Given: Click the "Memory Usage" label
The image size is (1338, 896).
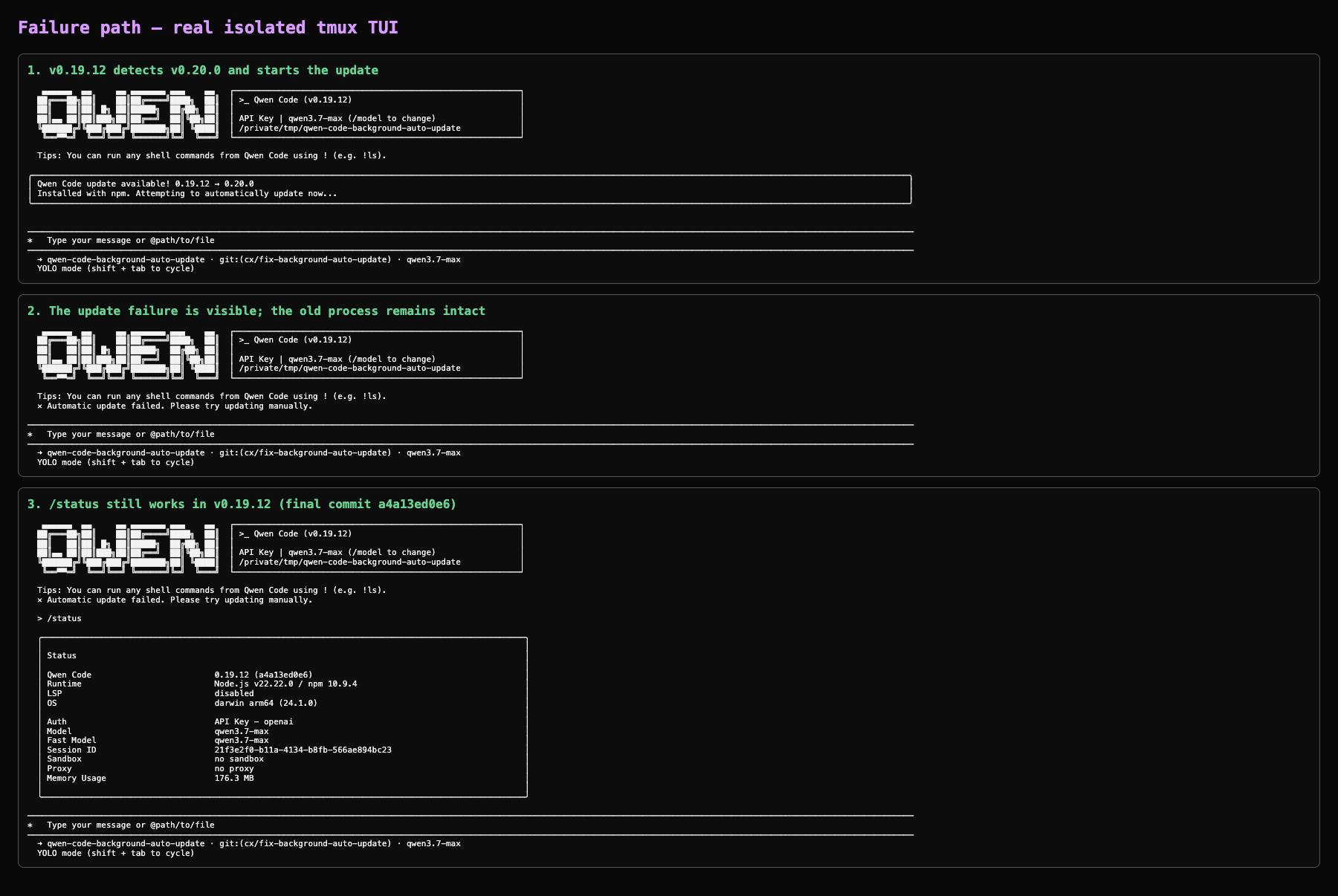Looking at the screenshot, I should (77, 778).
